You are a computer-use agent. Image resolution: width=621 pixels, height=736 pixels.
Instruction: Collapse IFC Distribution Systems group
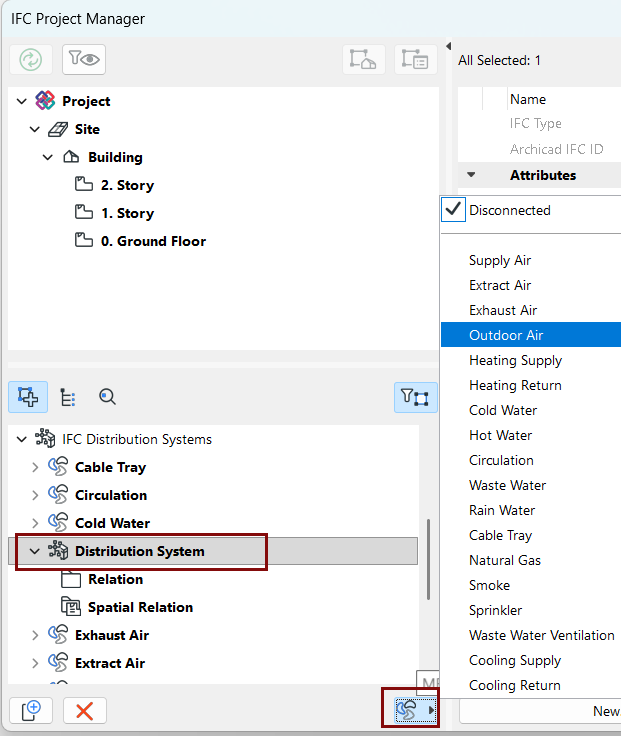click(x=22, y=439)
